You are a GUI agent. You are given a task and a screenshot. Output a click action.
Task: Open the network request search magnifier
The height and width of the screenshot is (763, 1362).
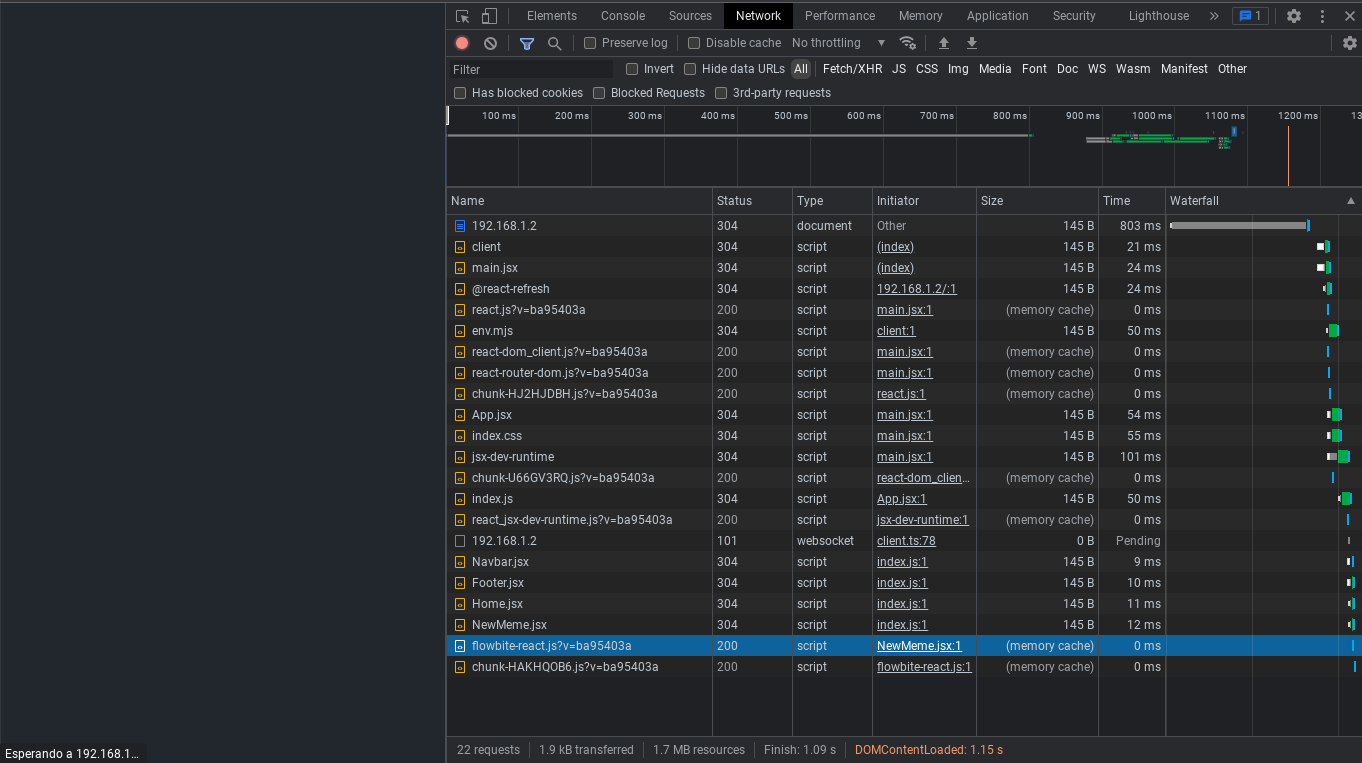point(552,43)
